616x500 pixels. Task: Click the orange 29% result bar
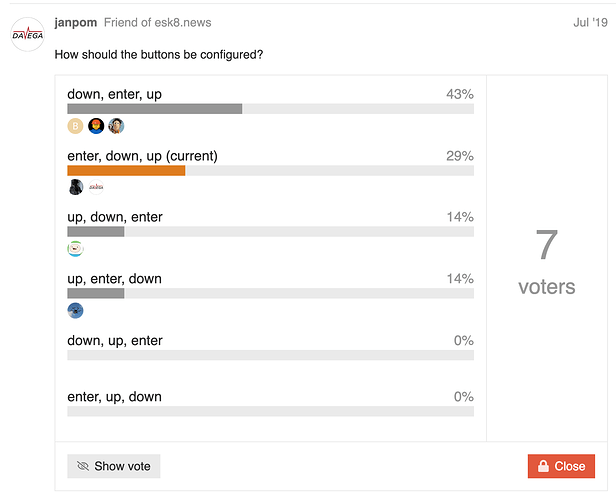coord(126,171)
